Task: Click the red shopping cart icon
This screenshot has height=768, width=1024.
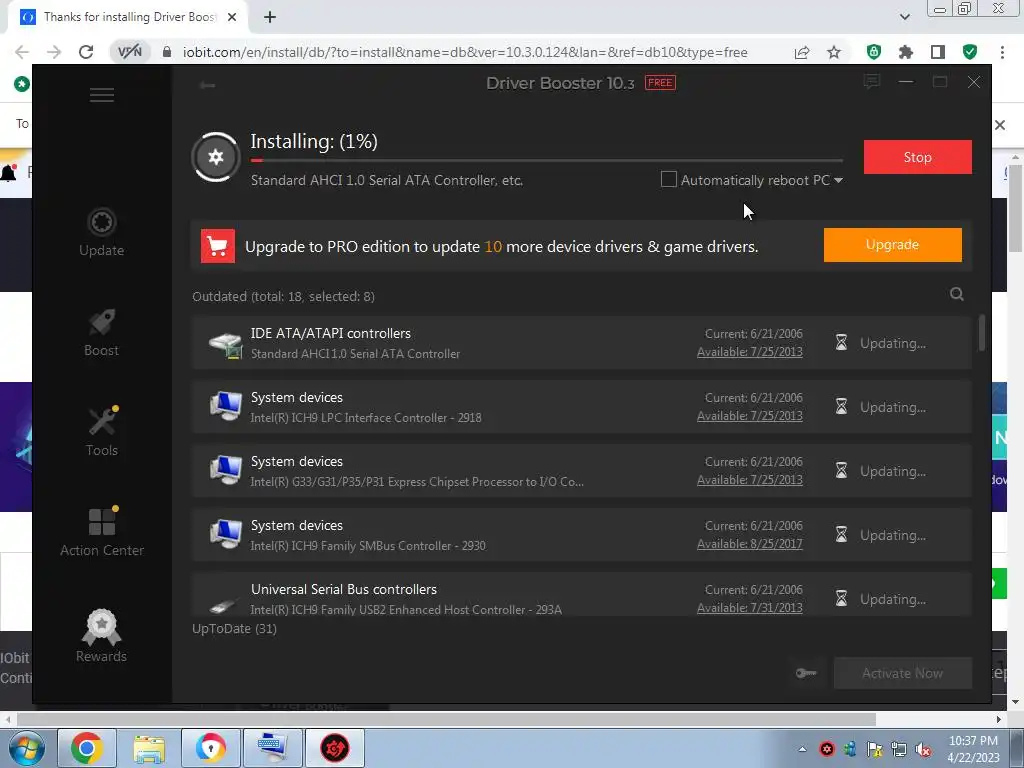Action: pos(217,246)
